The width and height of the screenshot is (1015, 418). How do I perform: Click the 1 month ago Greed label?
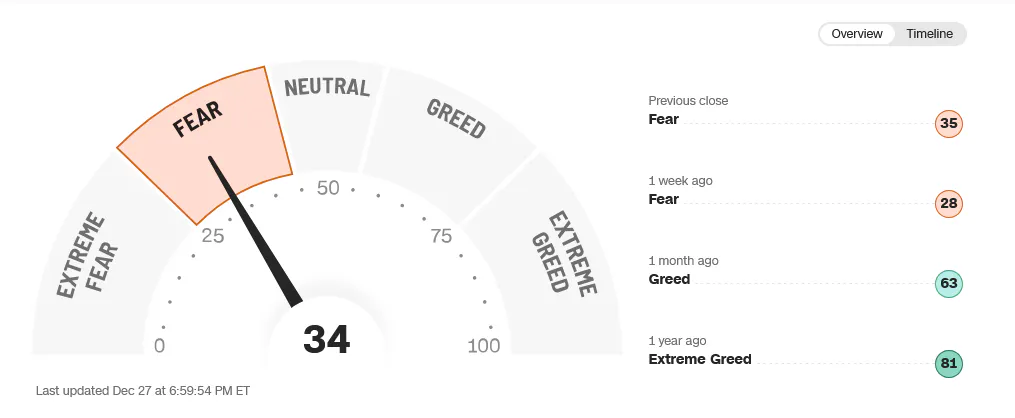click(x=669, y=280)
